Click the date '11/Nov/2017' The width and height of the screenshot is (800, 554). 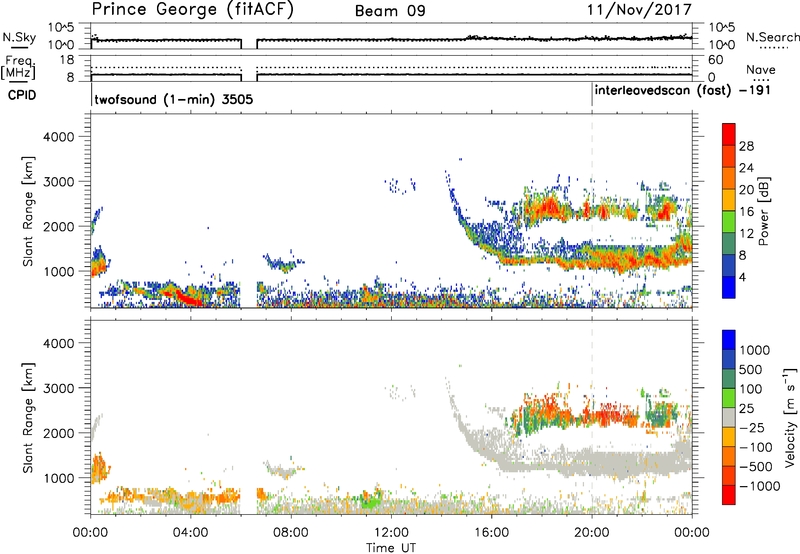point(639,9)
